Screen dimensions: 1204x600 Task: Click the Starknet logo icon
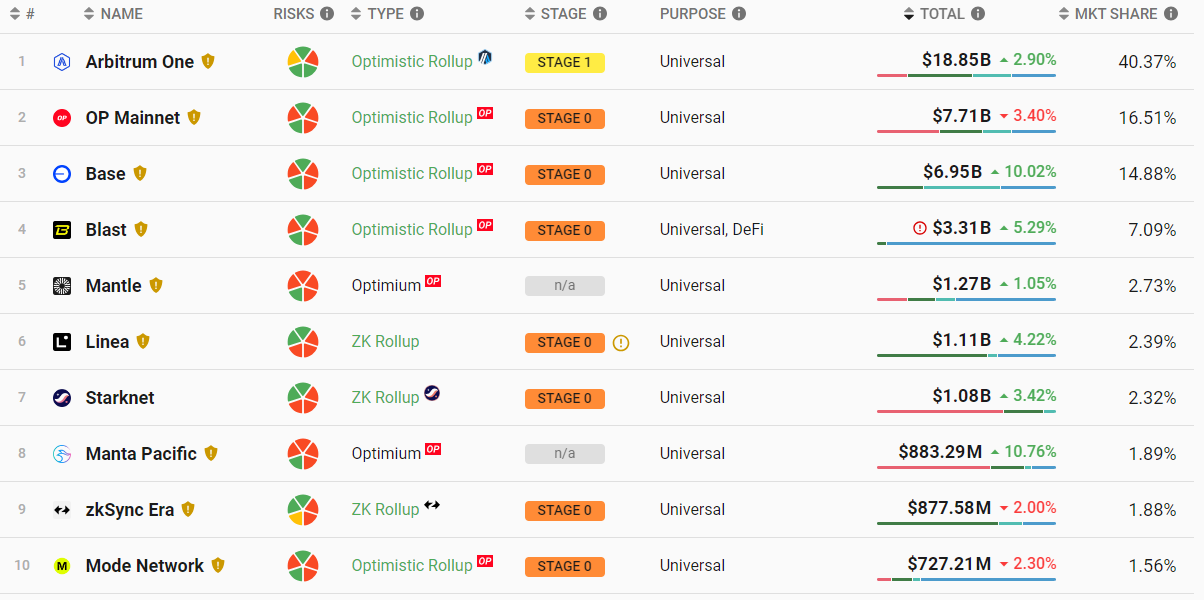tap(62, 398)
